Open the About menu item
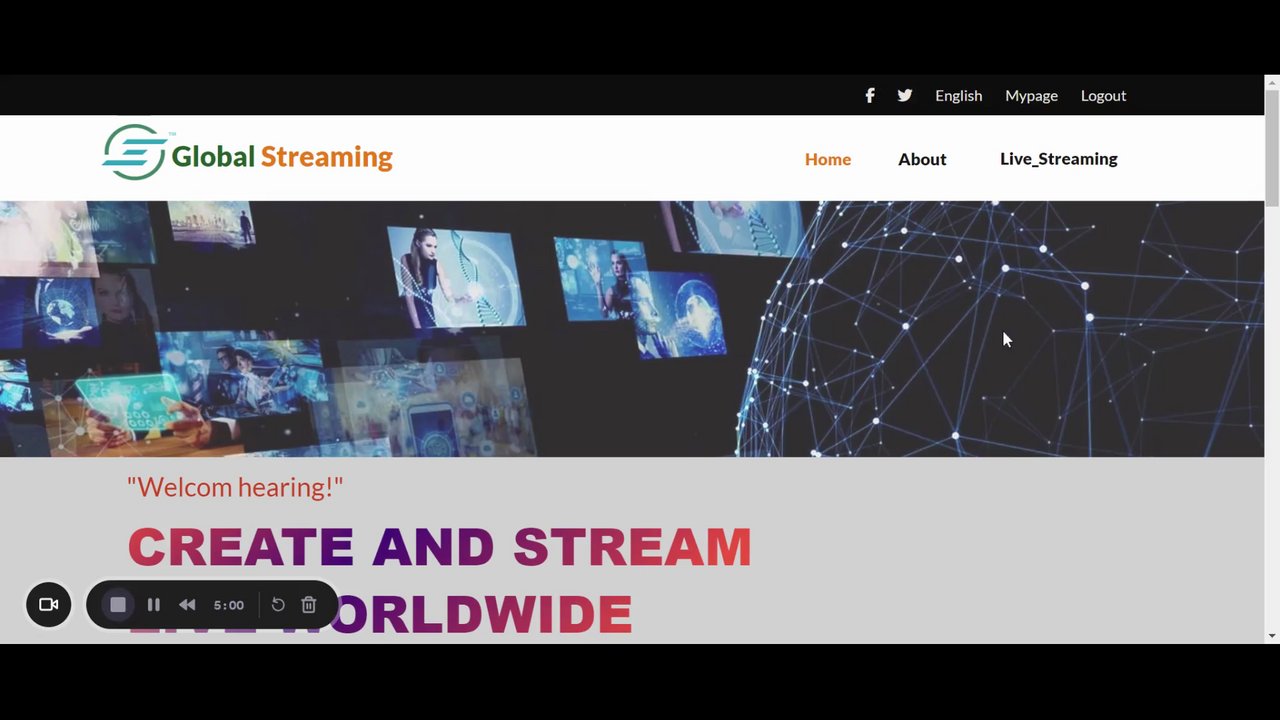This screenshot has height=720, width=1280. click(922, 159)
